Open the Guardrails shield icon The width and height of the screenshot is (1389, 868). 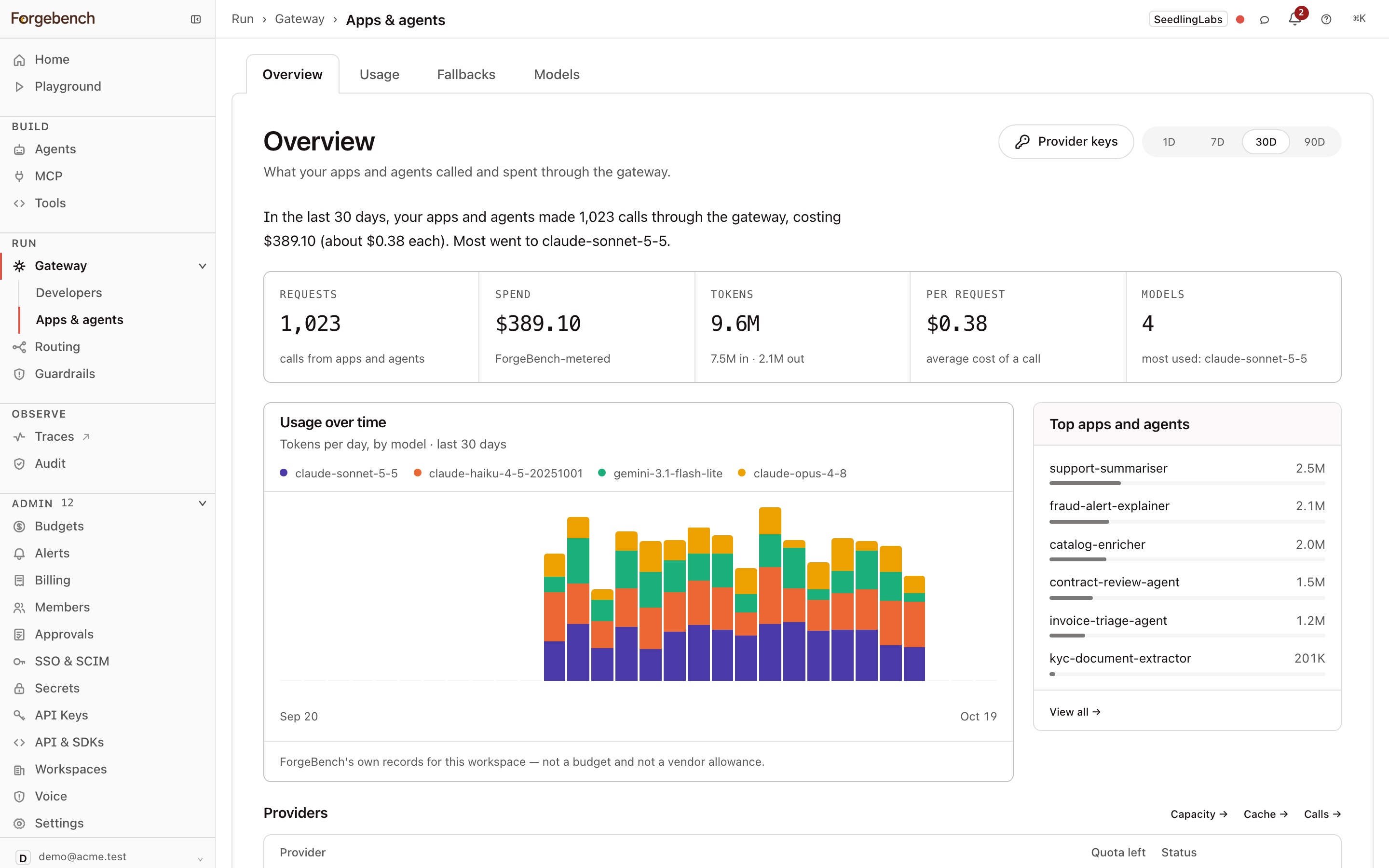(19, 374)
